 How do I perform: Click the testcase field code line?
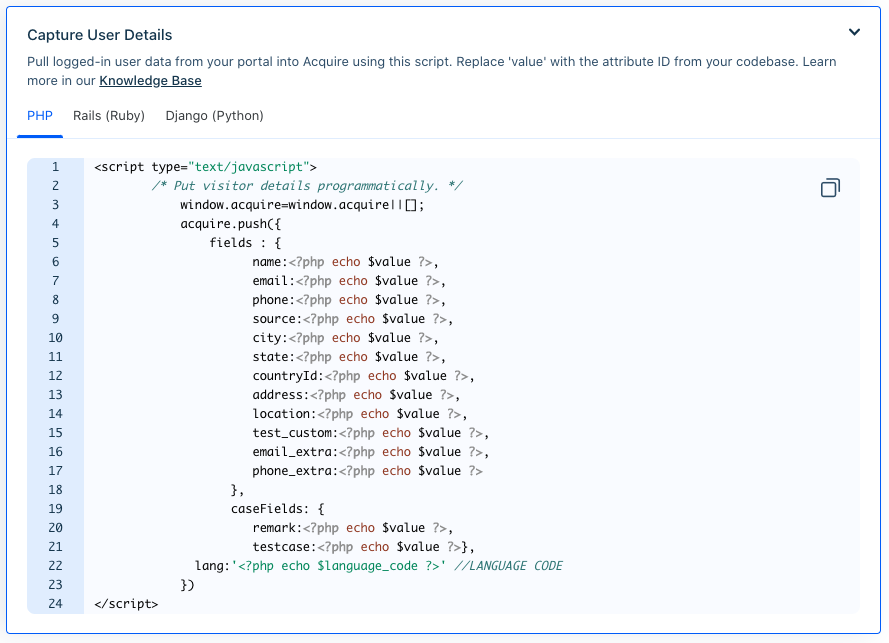click(363, 547)
